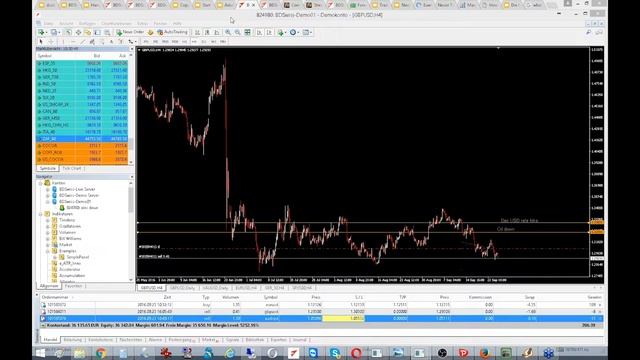The image size is (640, 360).
Task: Select the Accumulation indicator in Navigator
Action: pyautogui.click(x=72, y=276)
